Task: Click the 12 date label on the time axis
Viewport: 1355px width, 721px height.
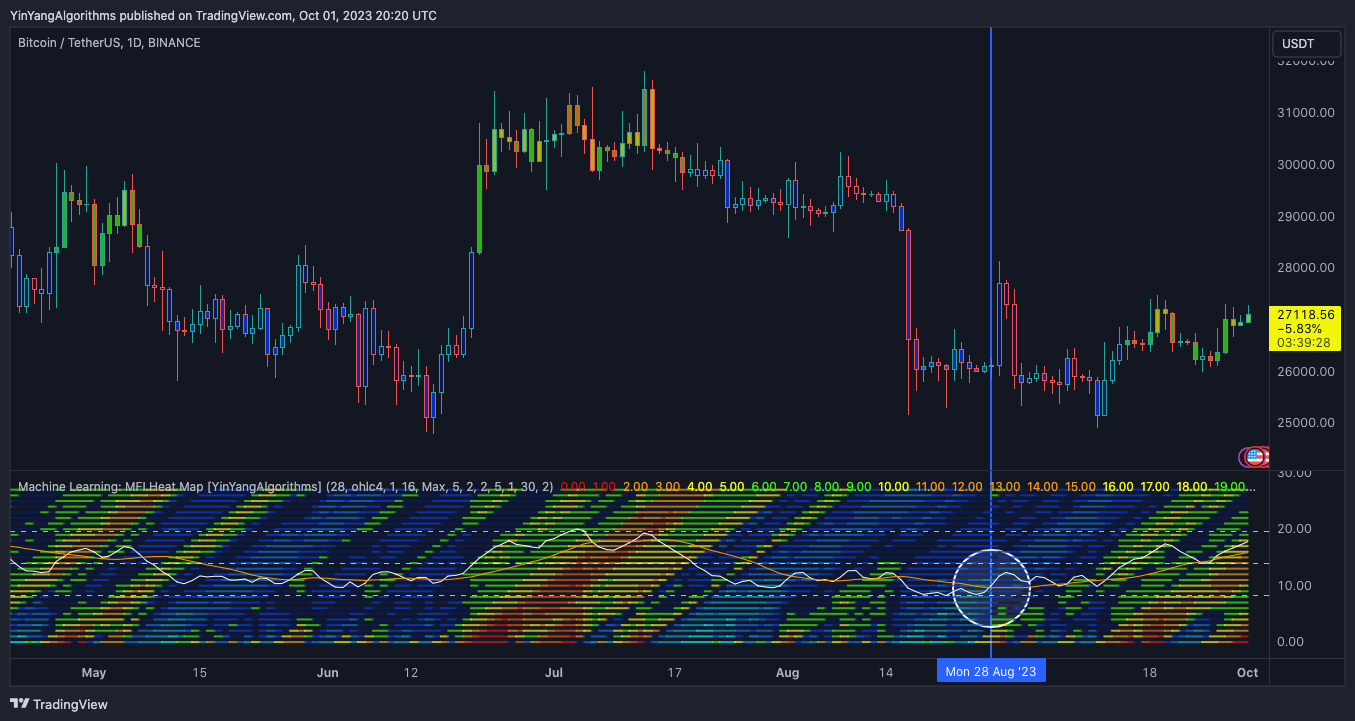Action: (411, 673)
